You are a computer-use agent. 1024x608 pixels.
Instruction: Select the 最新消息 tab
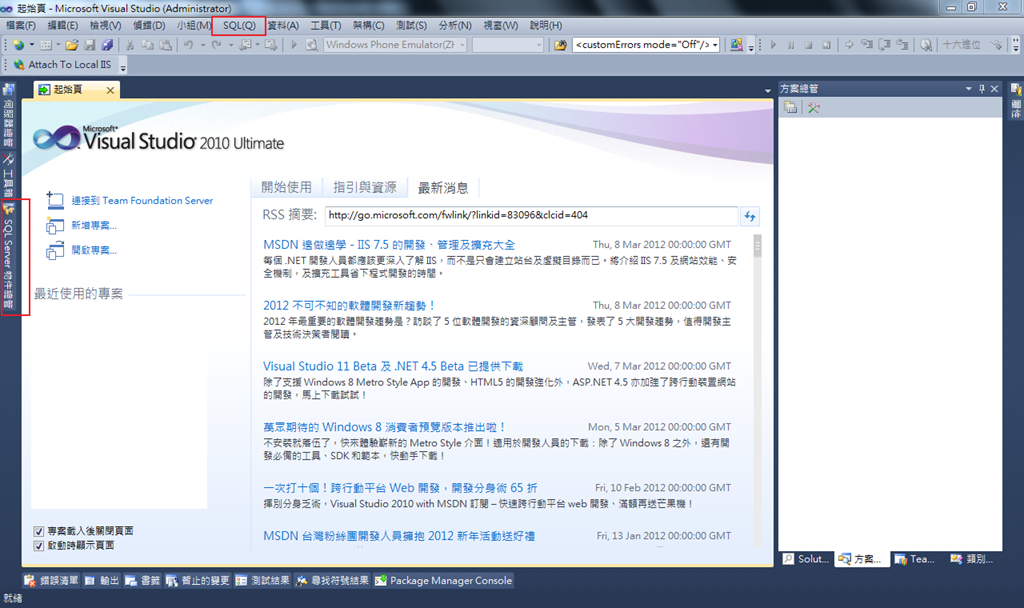tap(443, 187)
